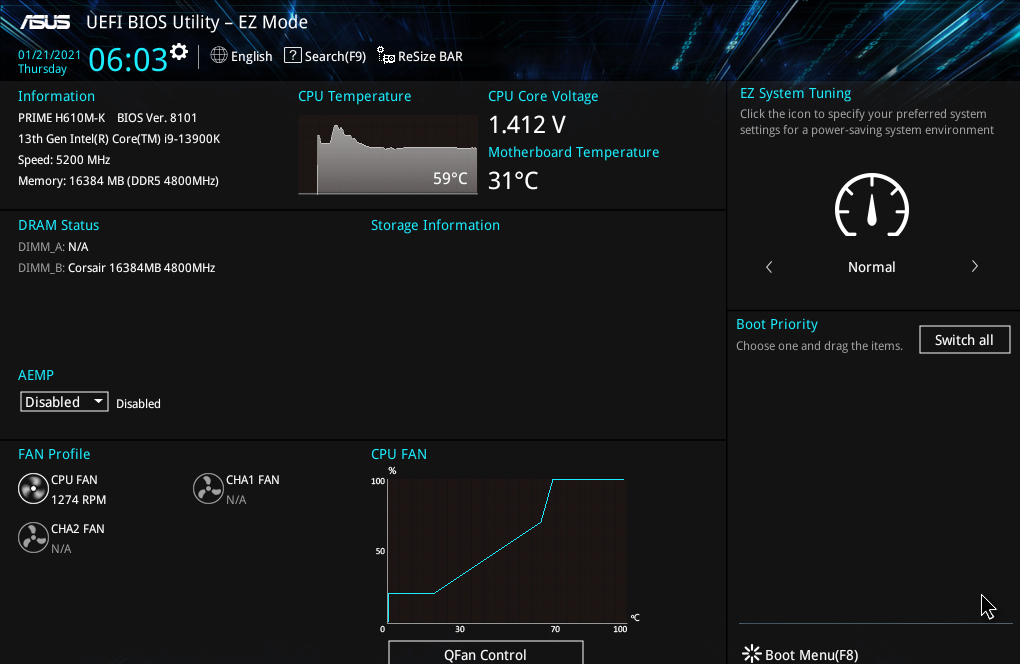Click CHA2 FAN 'N/A' value
This screenshot has width=1020, height=664.
pos(61,548)
